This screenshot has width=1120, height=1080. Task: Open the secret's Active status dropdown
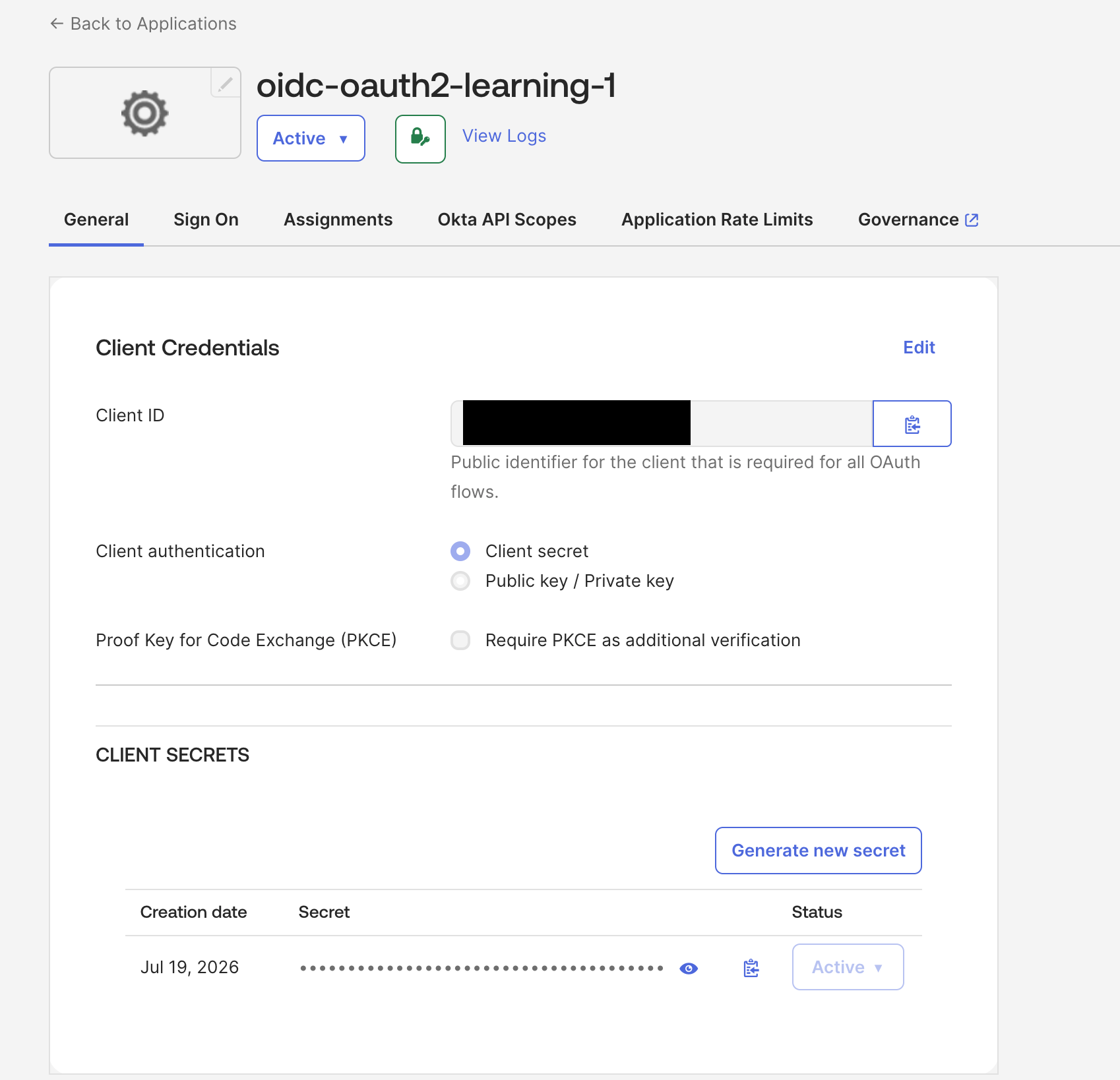tap(848, 967)
